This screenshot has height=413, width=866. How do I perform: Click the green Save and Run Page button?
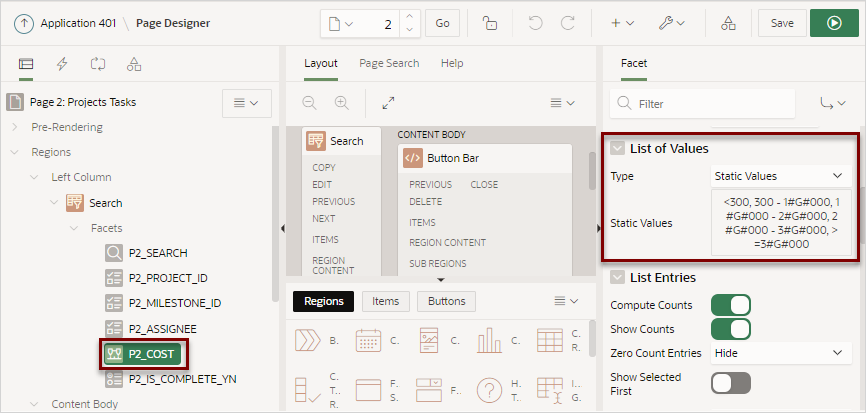(835, 23)
